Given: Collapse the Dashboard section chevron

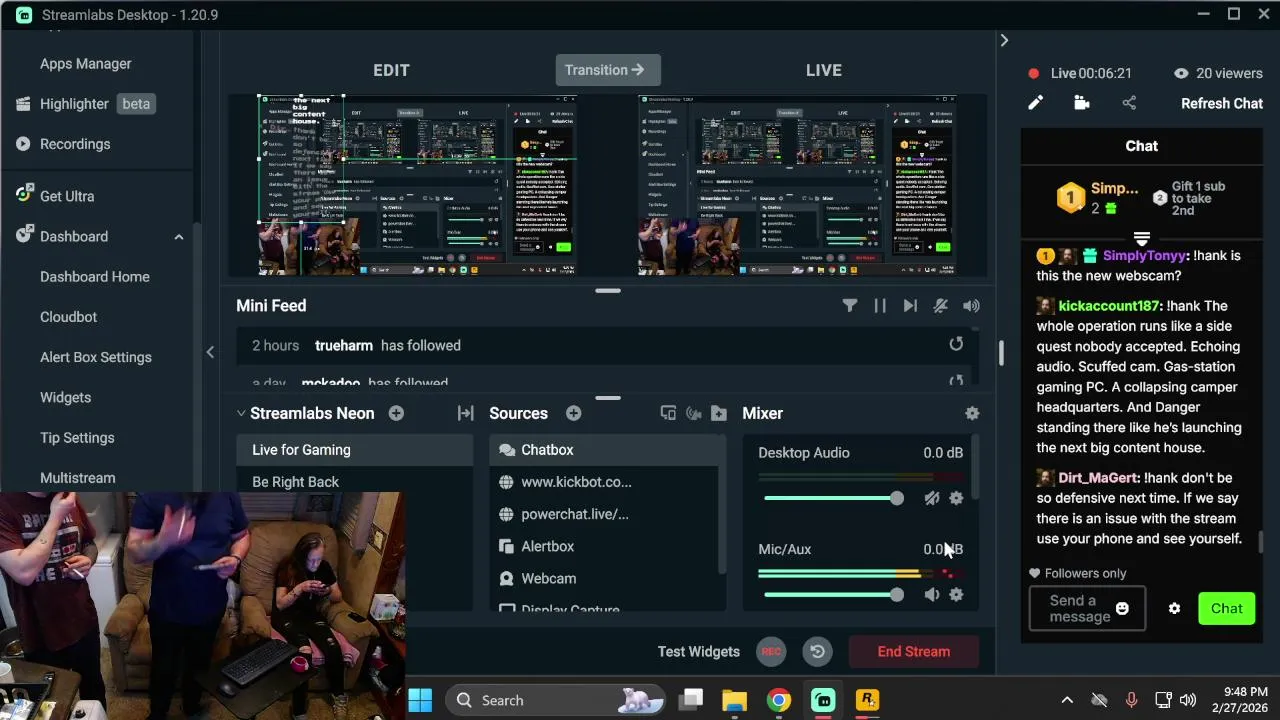Looking at the screenshot, I should [x=179, y=237].
